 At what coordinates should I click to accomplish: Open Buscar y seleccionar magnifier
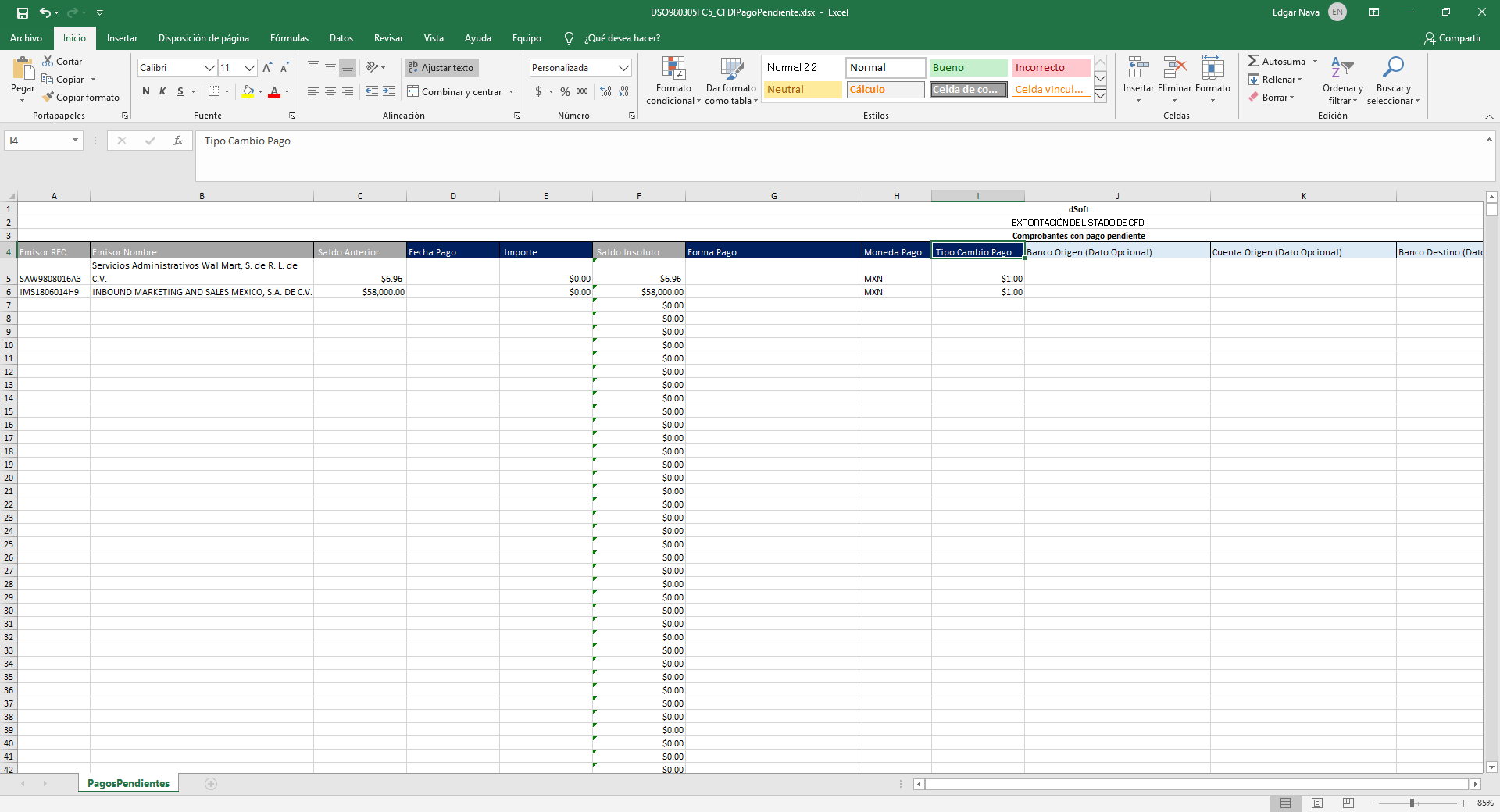[x=1393, y=80]
